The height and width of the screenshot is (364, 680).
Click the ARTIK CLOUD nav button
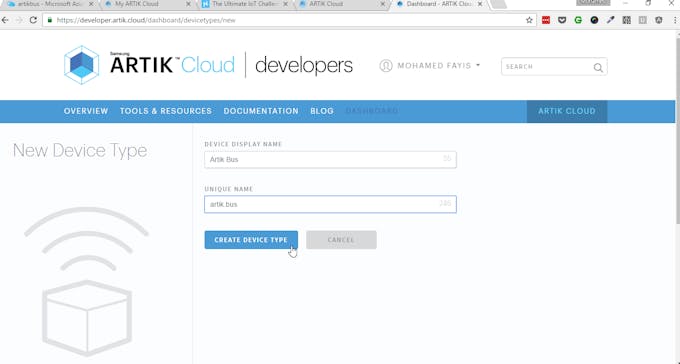566,111
